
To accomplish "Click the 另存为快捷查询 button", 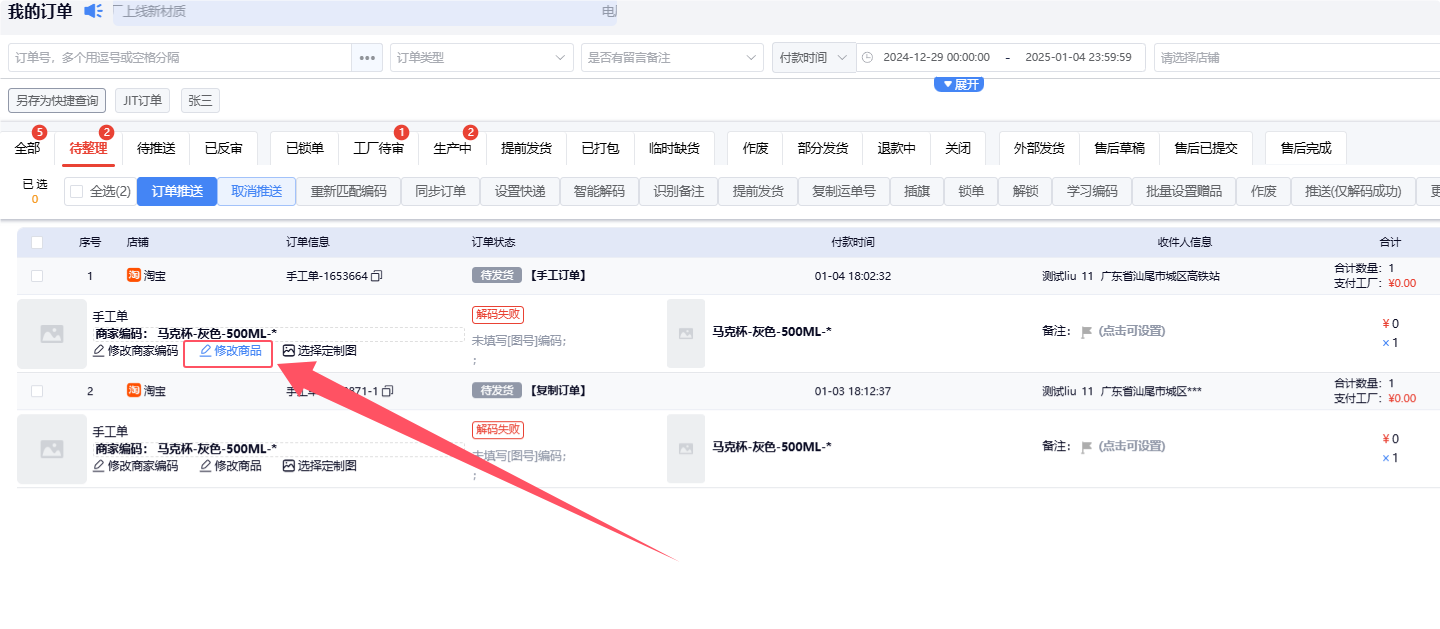I will [x=57, y=101].
